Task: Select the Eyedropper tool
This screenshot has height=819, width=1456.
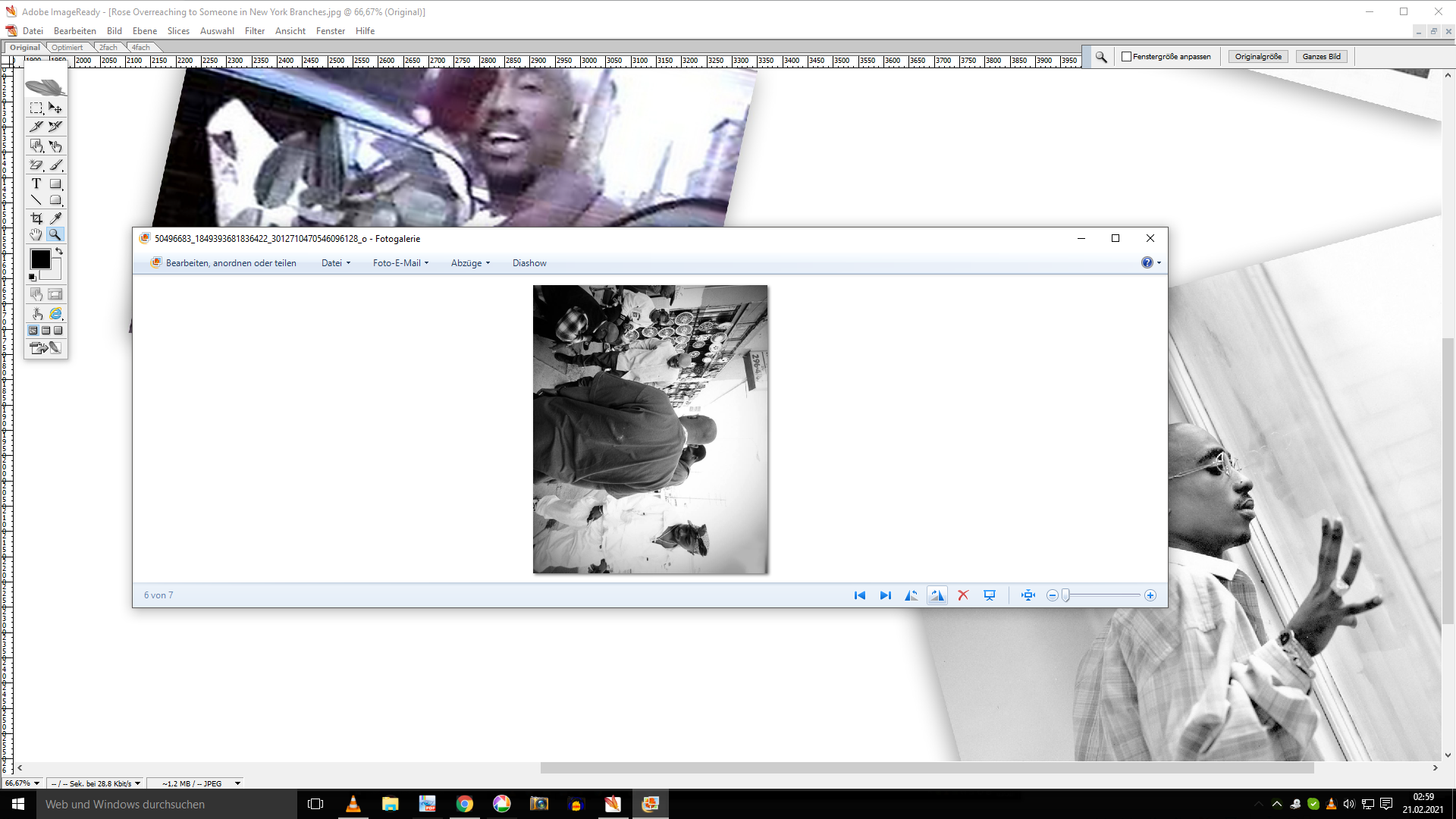Action: point(55,218)
